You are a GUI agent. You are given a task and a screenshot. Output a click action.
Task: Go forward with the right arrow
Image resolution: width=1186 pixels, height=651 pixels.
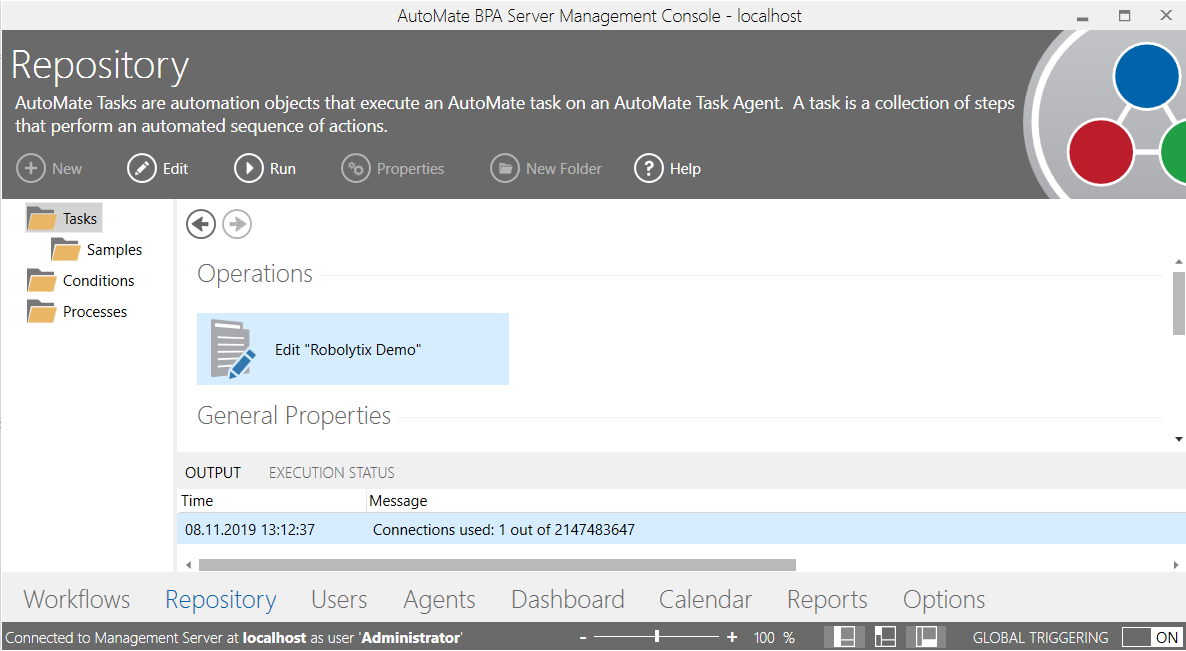(237, 224)
